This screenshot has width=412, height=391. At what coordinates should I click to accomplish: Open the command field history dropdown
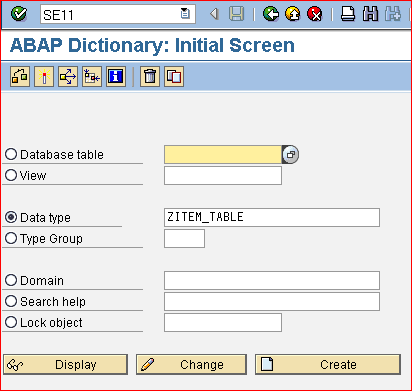pyautogui.click(x=185, y=14)
